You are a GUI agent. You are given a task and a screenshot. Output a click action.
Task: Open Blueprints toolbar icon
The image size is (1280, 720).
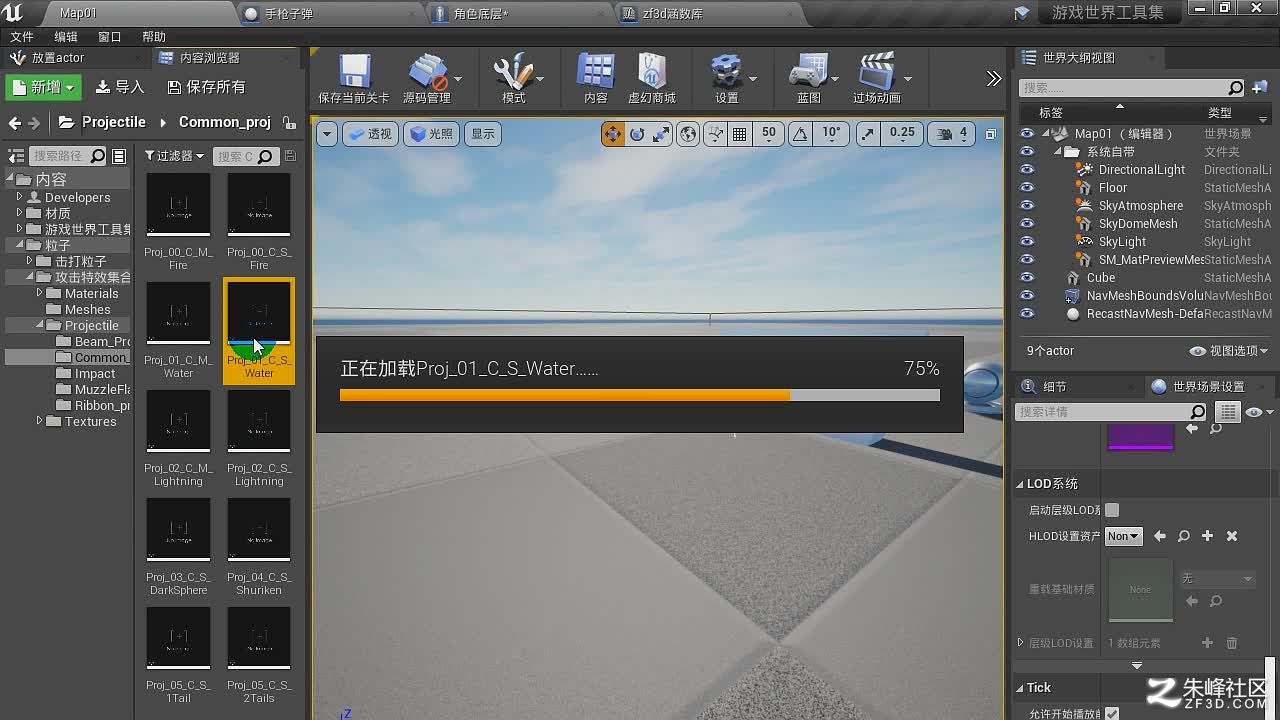(809, 78)
